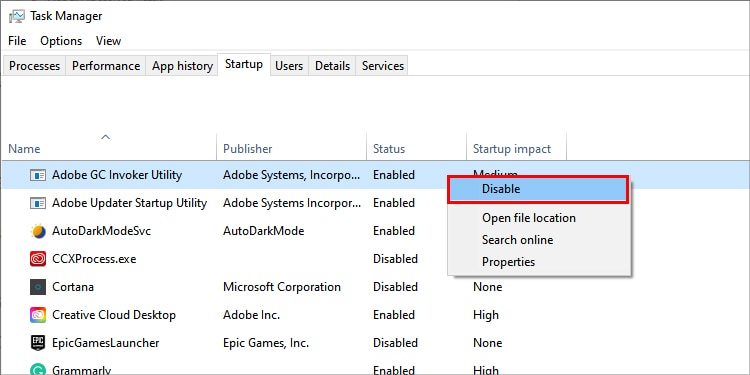Click publisher 'Adobe Systems Incorpor...' cell

[x=292, y=203]
